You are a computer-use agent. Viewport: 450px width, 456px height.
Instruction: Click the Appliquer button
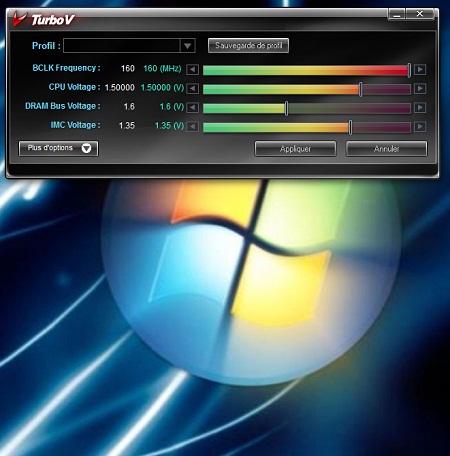pyautogui.click(x=295, y=149)
